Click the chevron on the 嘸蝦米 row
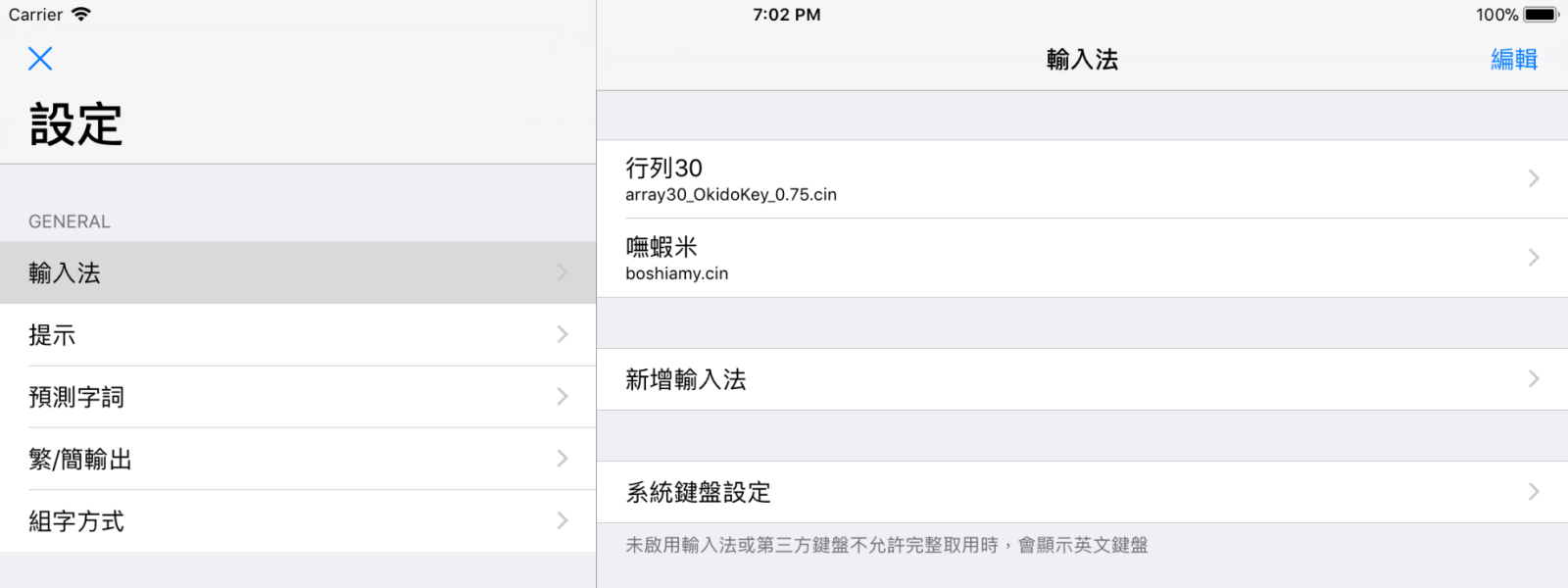 pyautogui.click(x=1534, y=258)
